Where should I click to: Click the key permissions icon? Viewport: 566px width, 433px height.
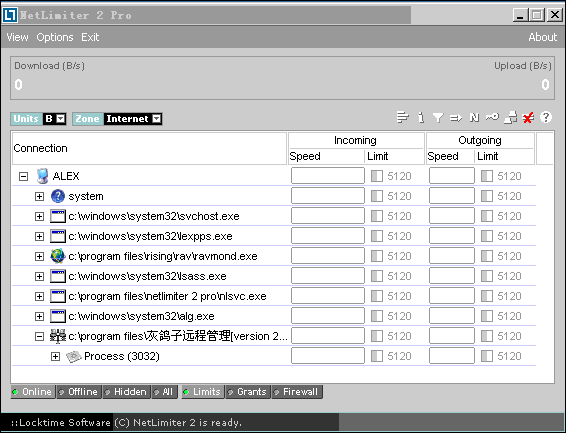point(492,117)
